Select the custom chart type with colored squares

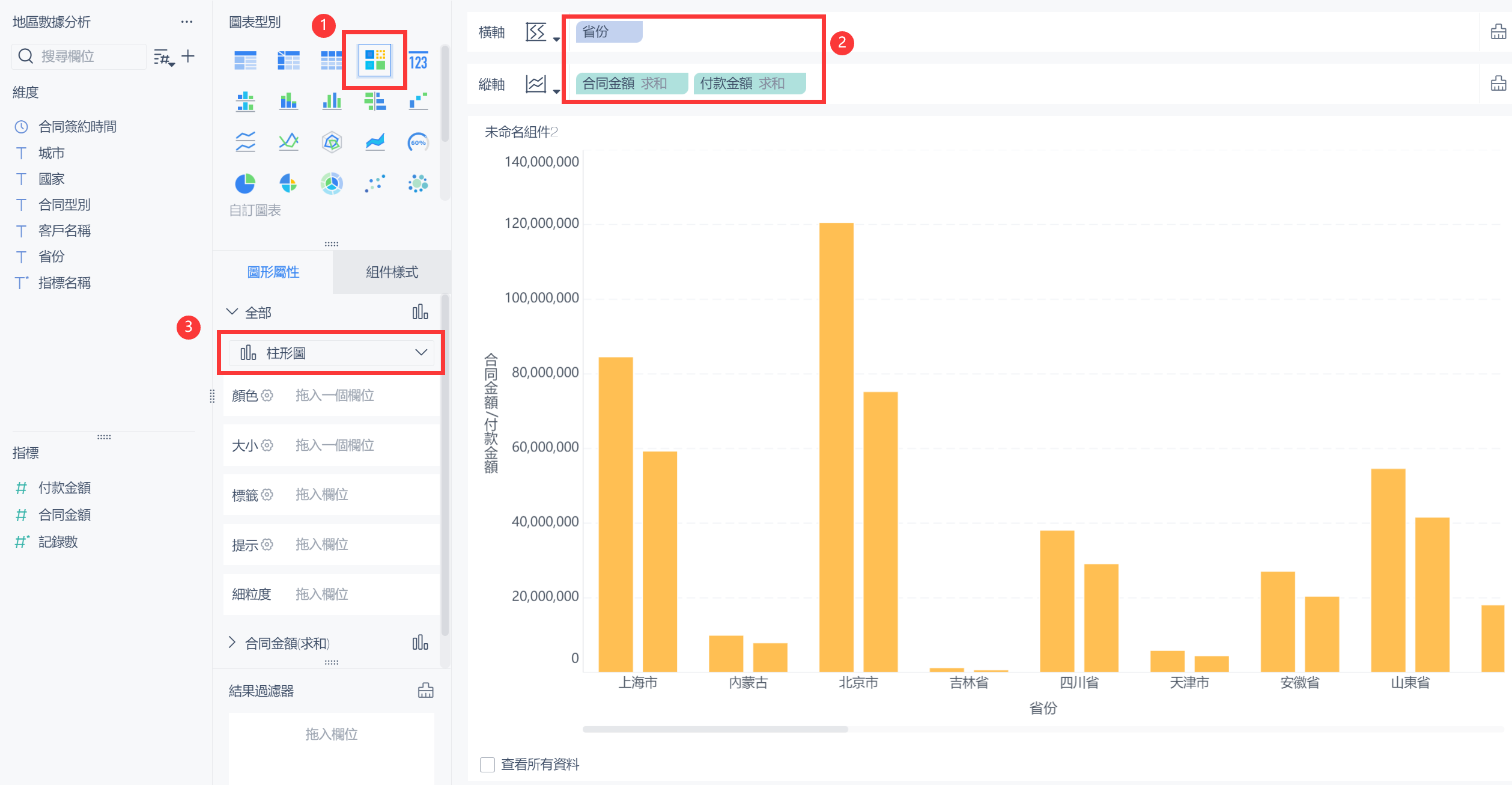click(x=375, y=61)
